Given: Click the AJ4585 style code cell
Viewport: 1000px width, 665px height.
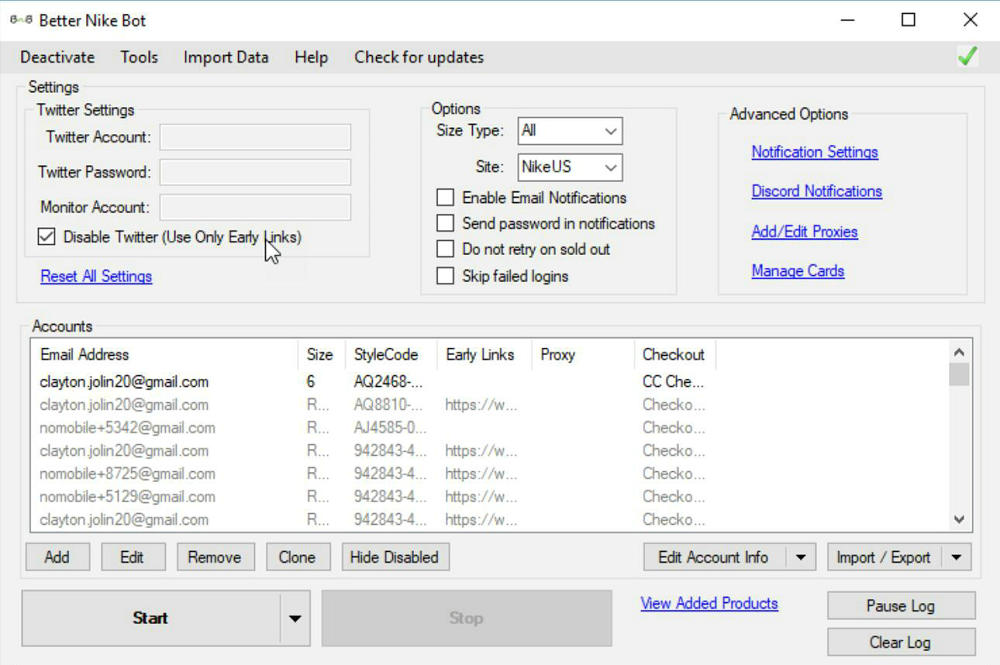Looking at the screenshot, I should [x=390, y=427].
